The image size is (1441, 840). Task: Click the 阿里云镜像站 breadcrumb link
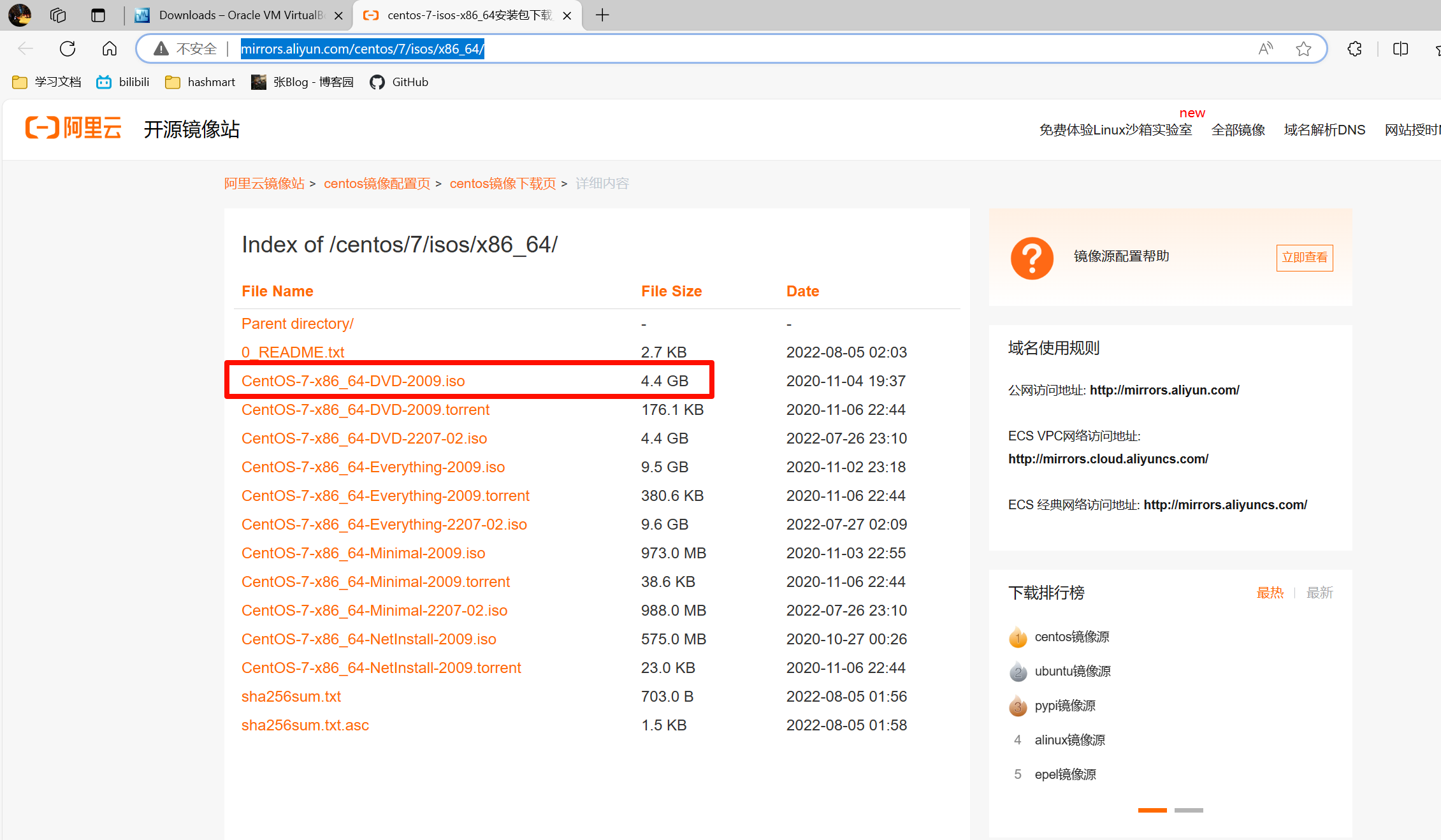[x=264, y=184]
